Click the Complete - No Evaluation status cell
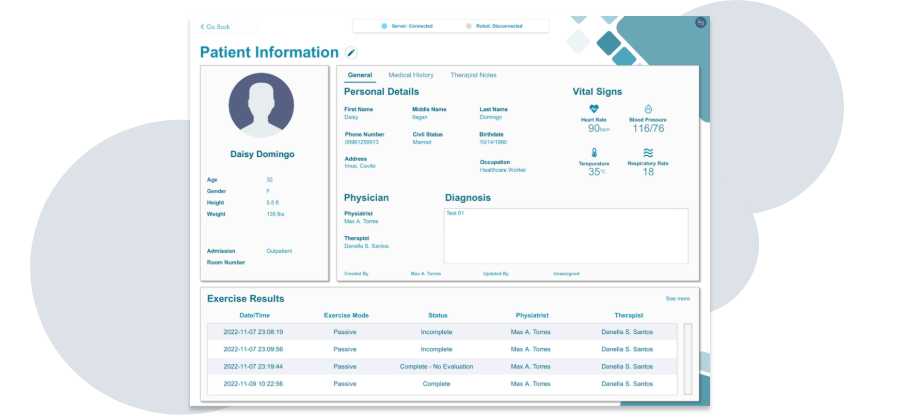 click(x=436, y=366)
